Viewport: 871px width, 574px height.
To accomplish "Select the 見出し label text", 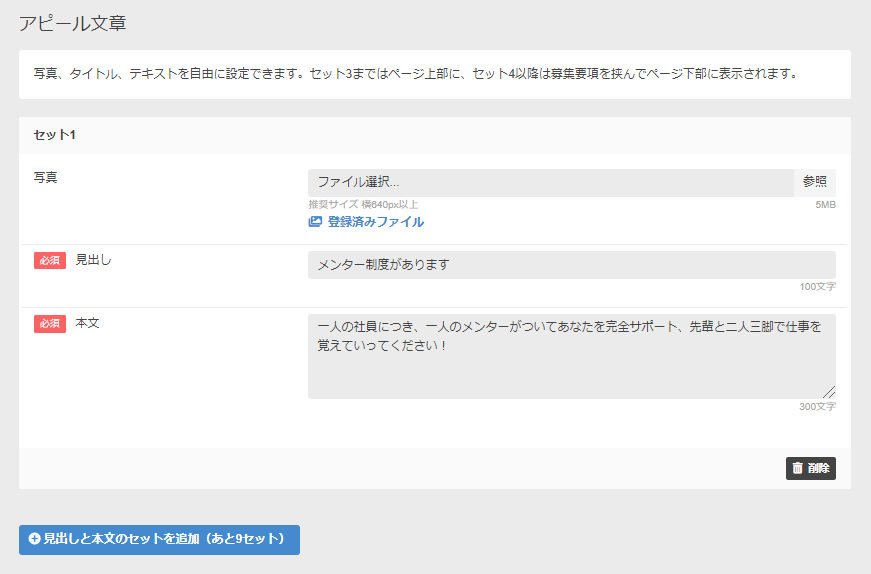I will [94, 260].
